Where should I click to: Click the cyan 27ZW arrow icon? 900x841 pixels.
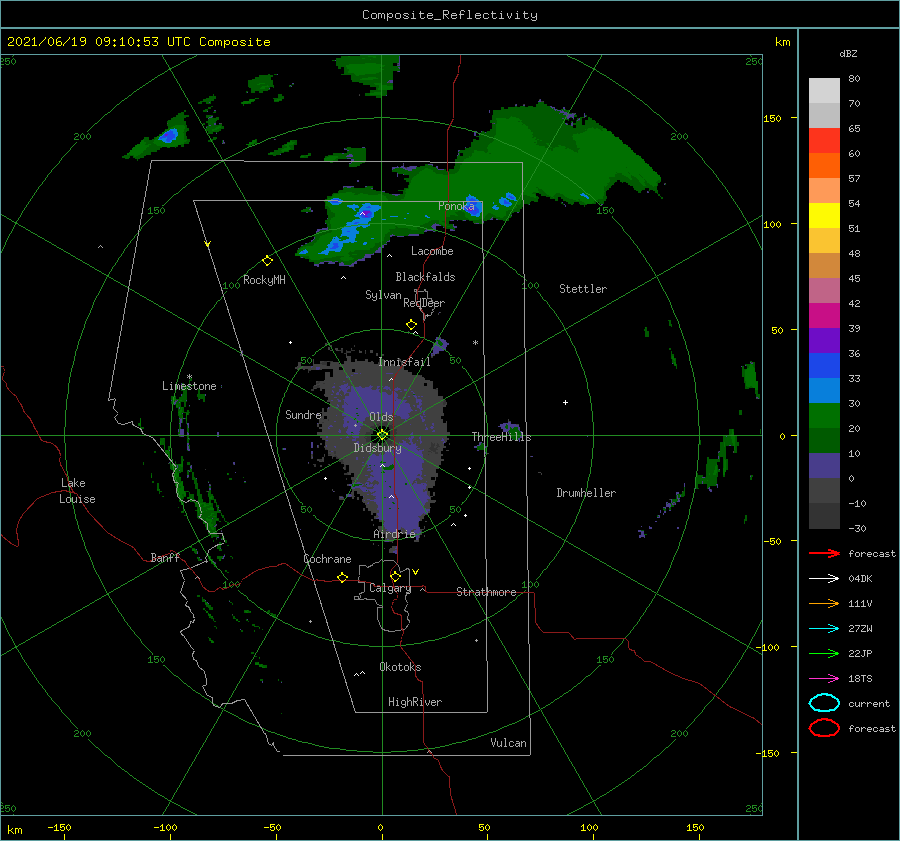(x=824, y=629)
